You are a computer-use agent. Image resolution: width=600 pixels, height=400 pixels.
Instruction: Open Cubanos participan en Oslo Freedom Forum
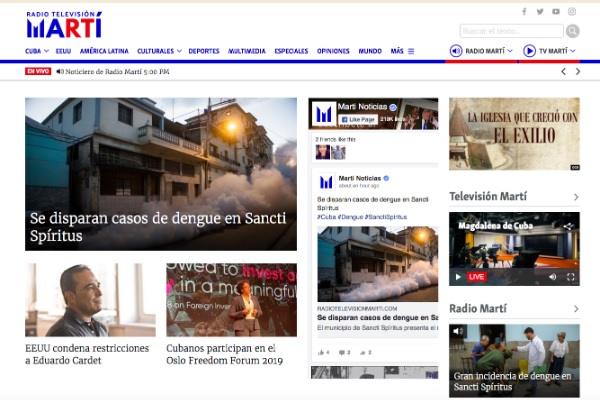224,354
